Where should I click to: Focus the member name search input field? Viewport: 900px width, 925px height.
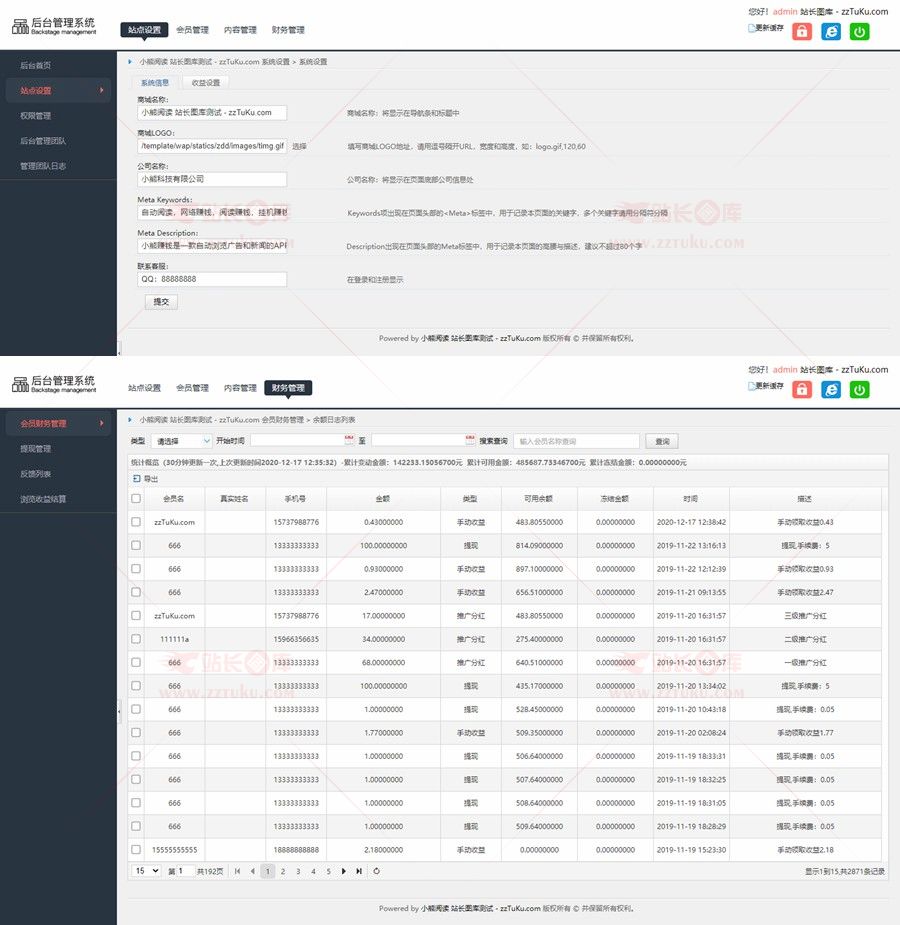(x=576, y=441)
